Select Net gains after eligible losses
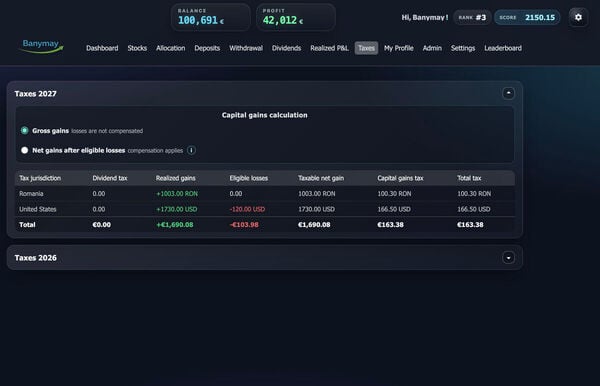Viewport: 600px width, 386px height. click(24, 150)
